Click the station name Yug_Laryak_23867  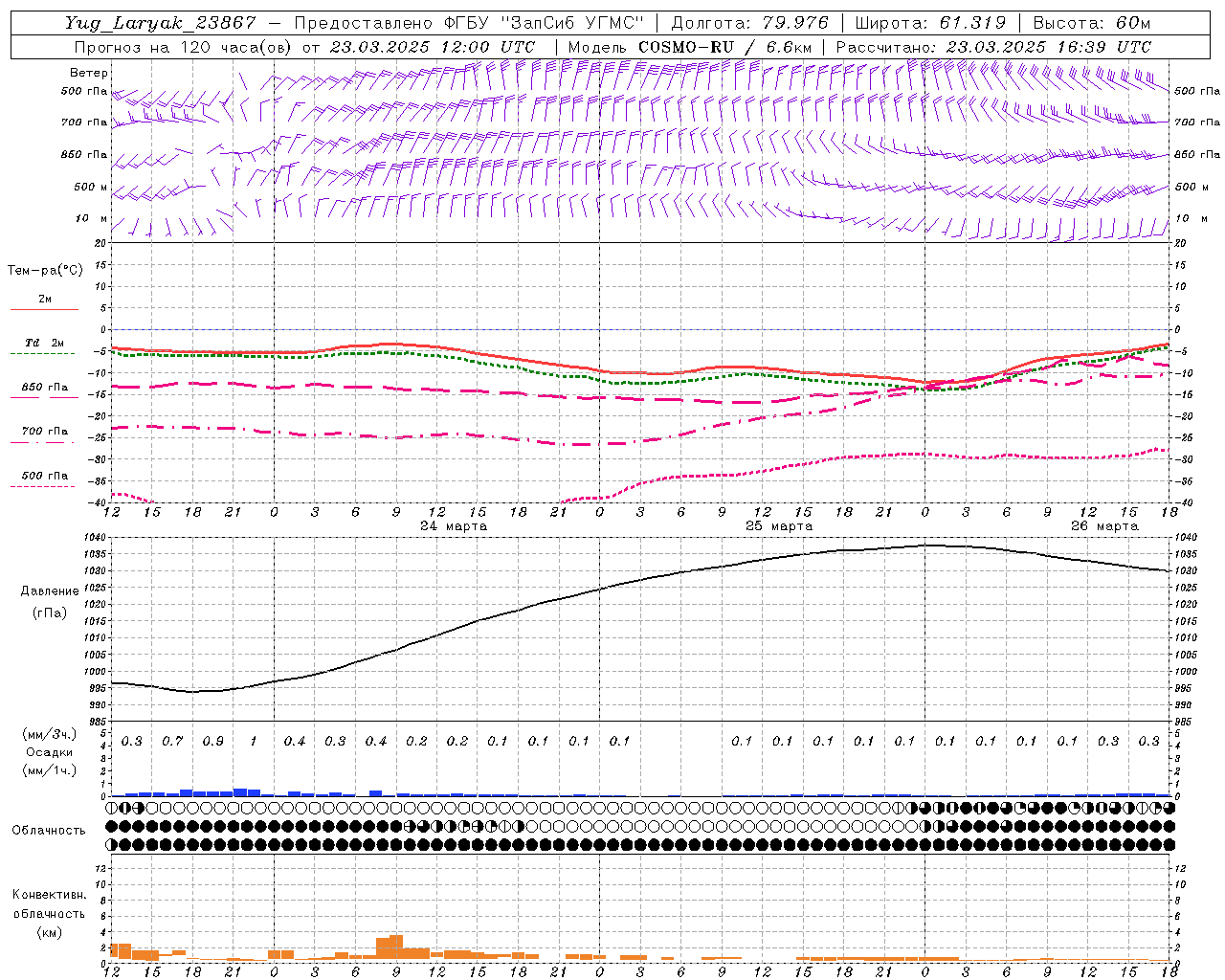point(161,23)
